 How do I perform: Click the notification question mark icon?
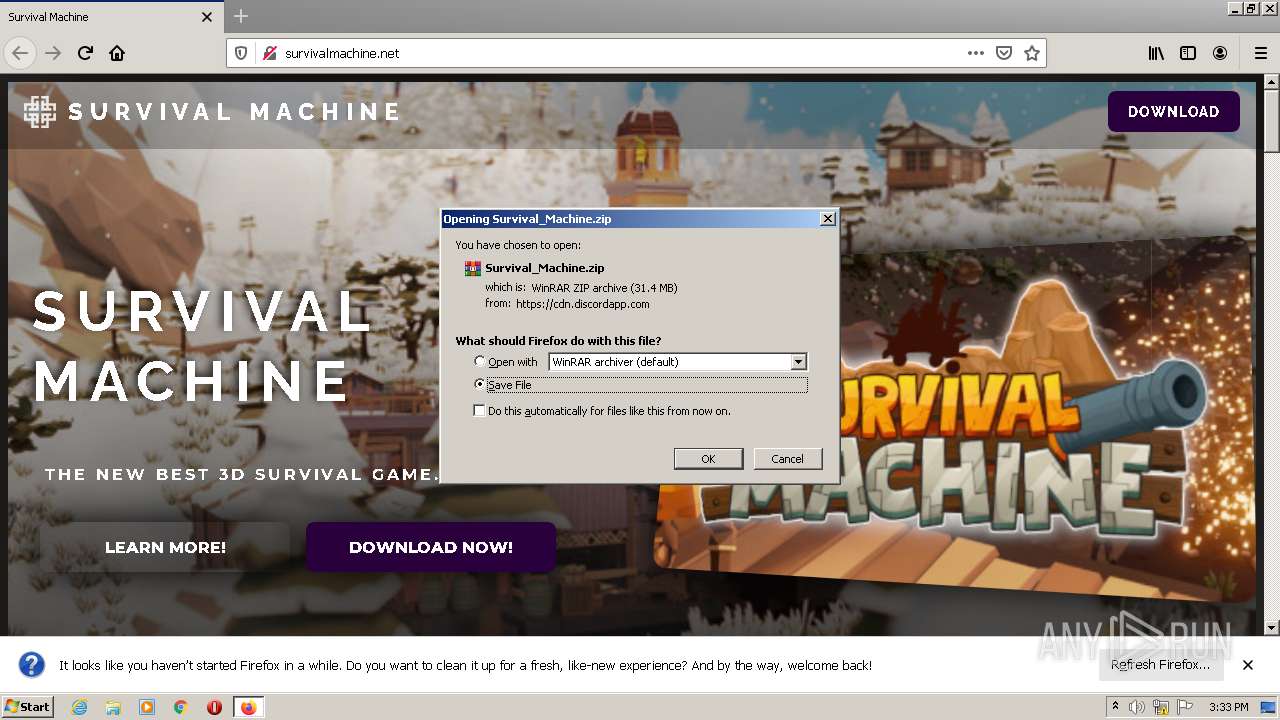coord(32,665)
